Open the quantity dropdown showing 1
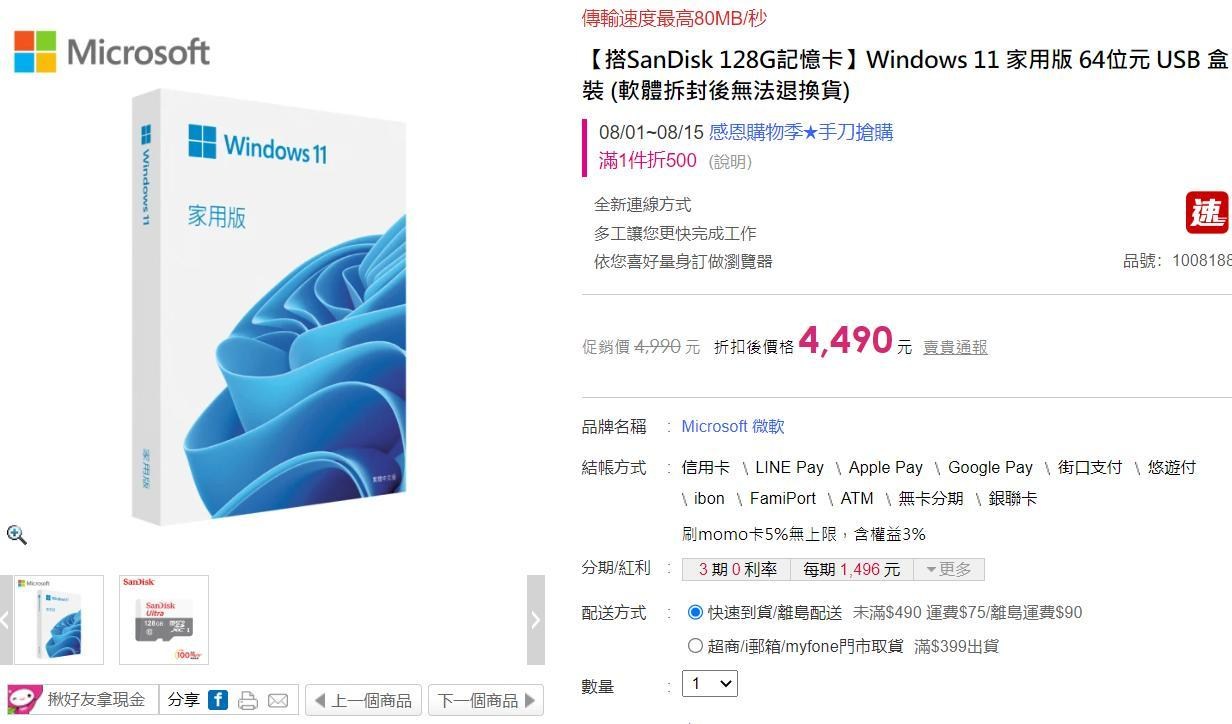Screen dimensions: 1232x724 (709, 684)
